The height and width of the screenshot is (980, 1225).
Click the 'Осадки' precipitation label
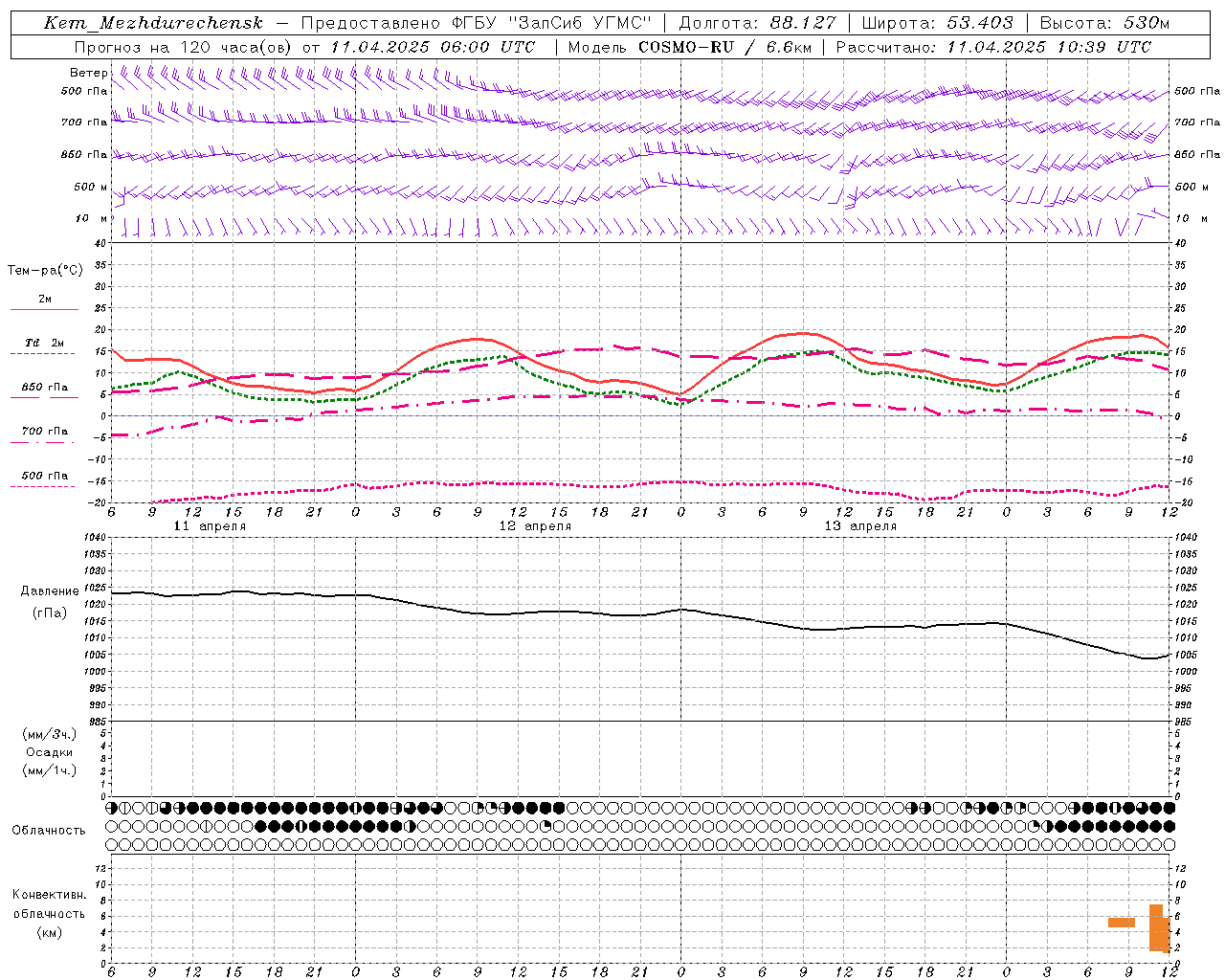pyautogui.click(x=50, y=752)
